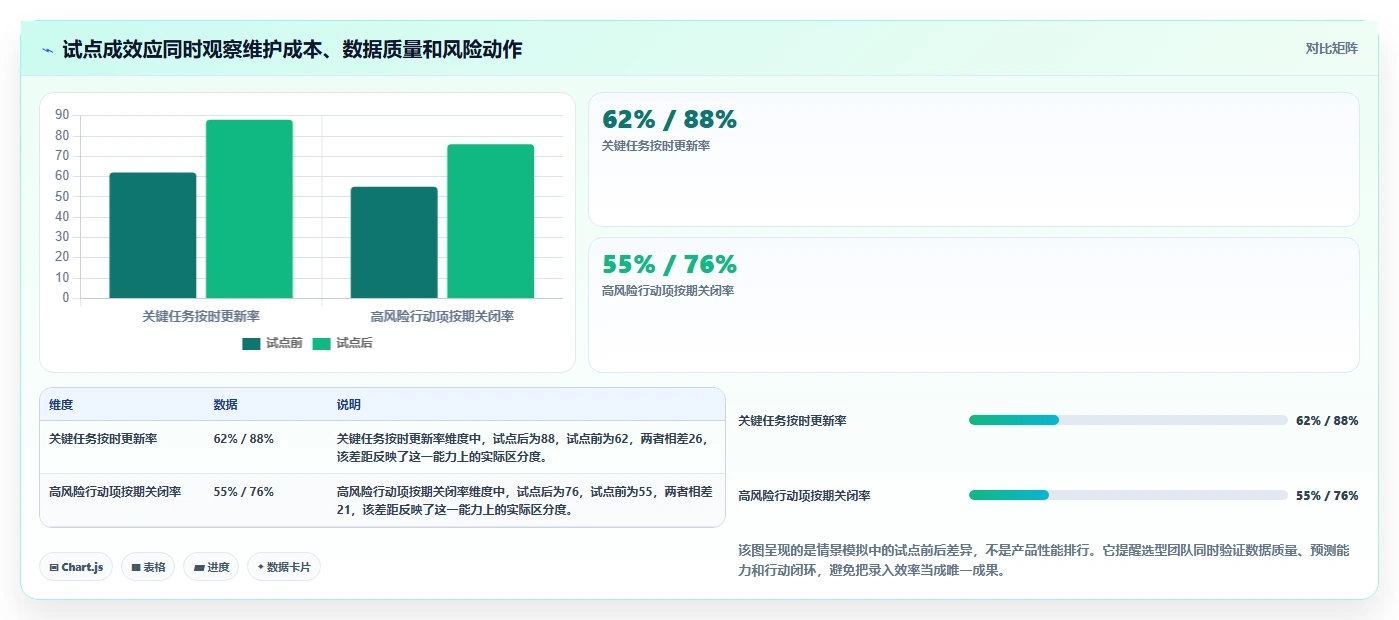1399x620 pixels.
Task: Toggle the 试点后 legend color swatch
Action: (321, 343)
